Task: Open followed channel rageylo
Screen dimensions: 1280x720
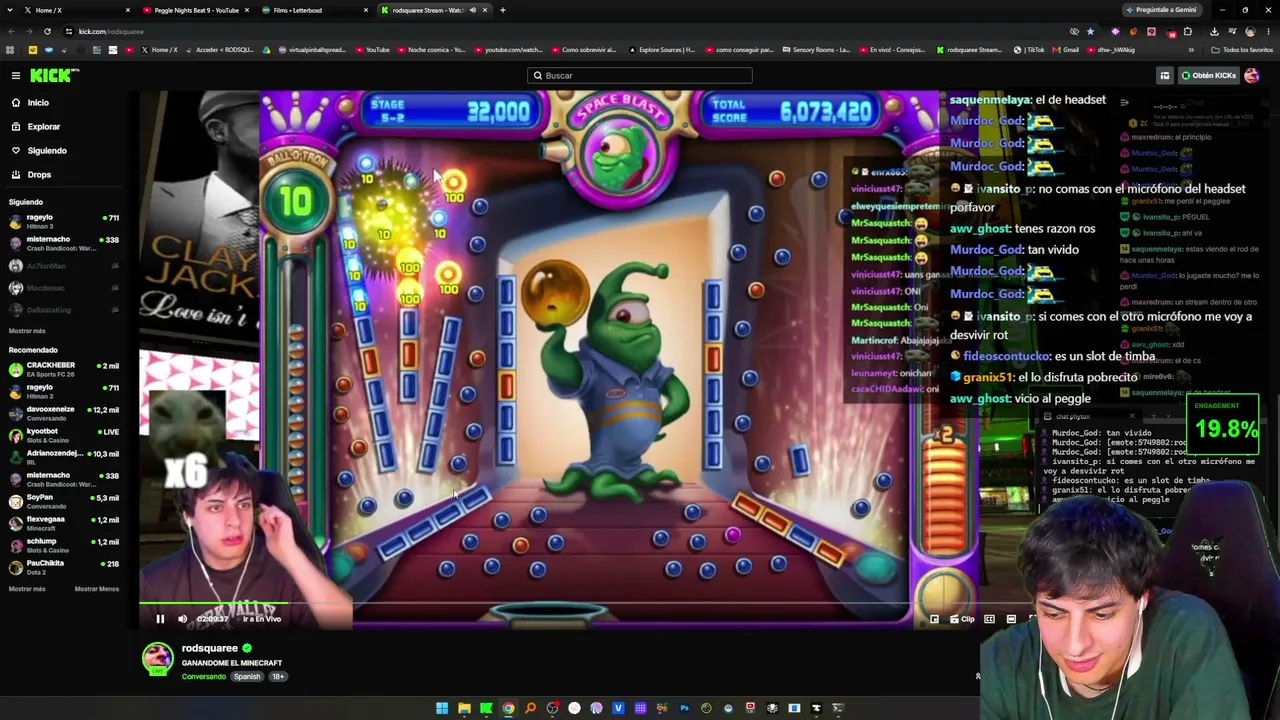Action: [64, 221]
